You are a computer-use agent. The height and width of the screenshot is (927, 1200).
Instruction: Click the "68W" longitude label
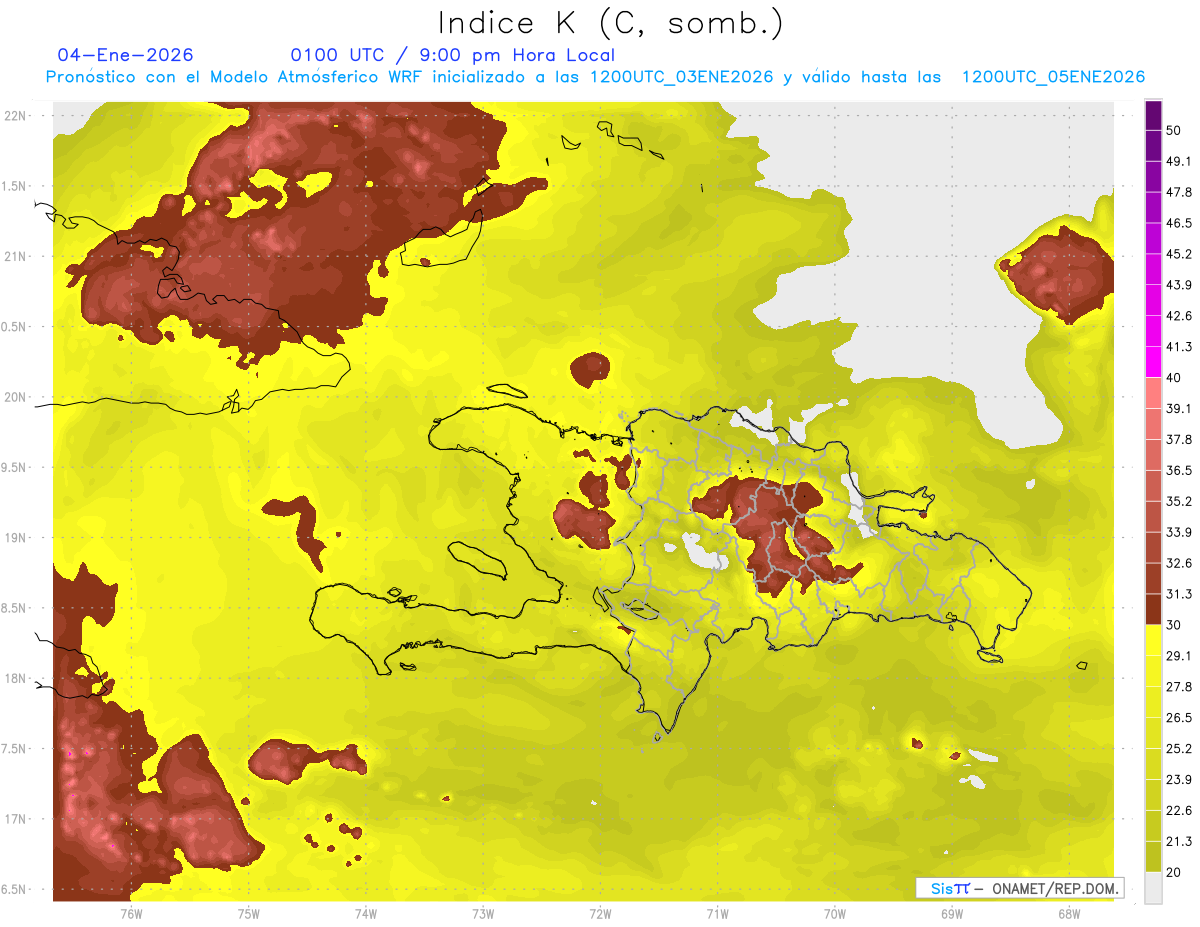1069,914
